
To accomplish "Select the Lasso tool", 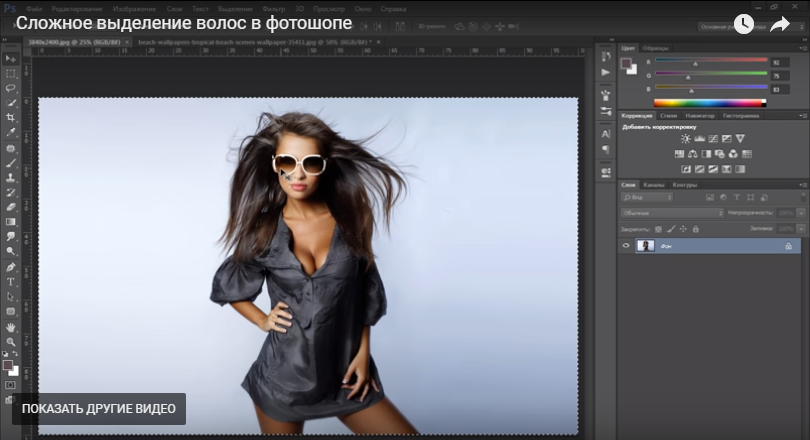I will point(11,88).
